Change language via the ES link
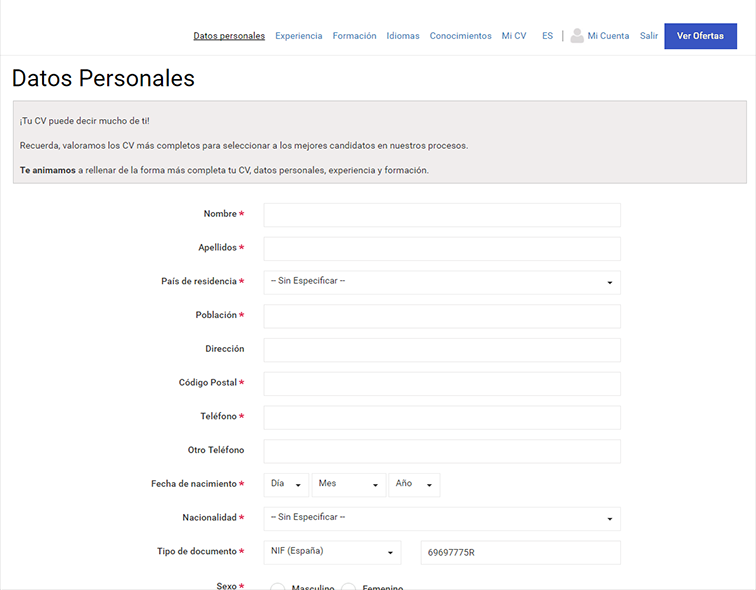756x590 pixels. 547,36
